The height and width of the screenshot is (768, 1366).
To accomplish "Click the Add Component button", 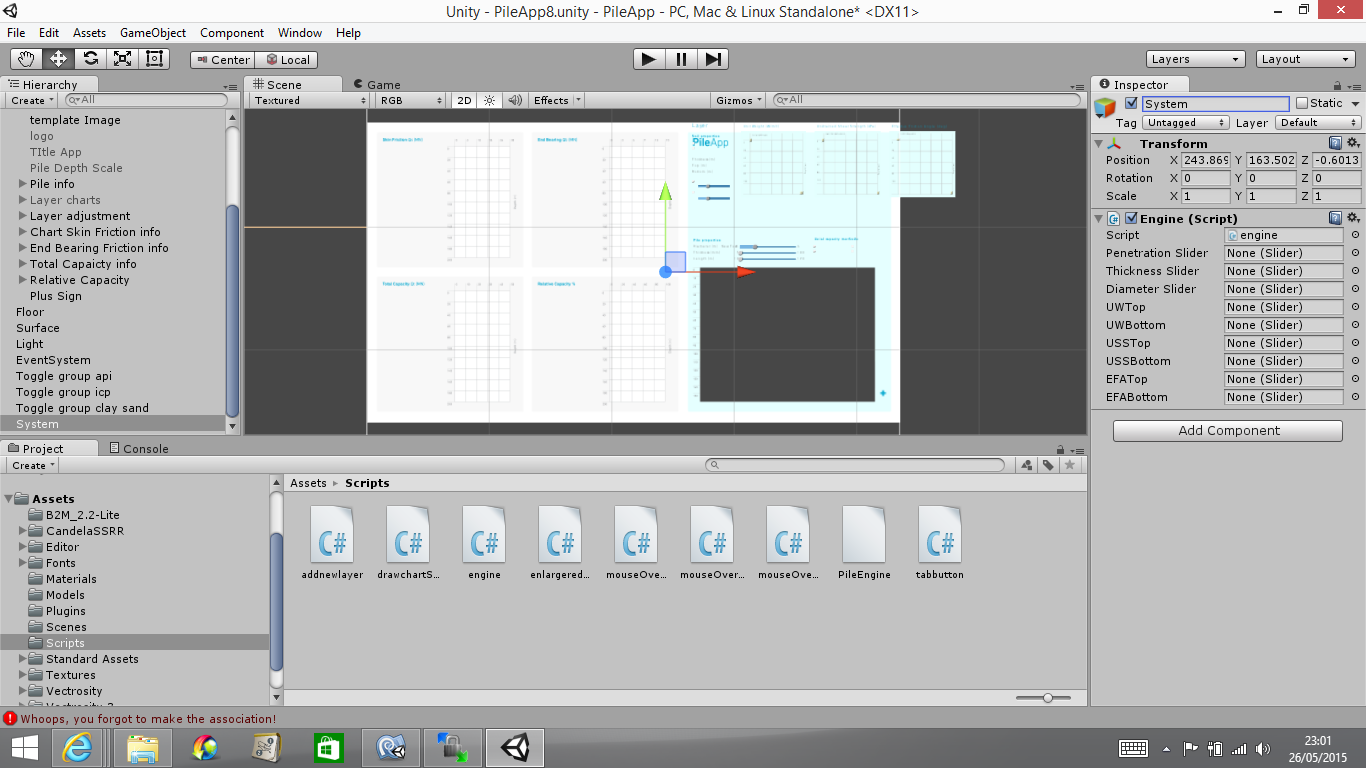I will [1228, 430].
